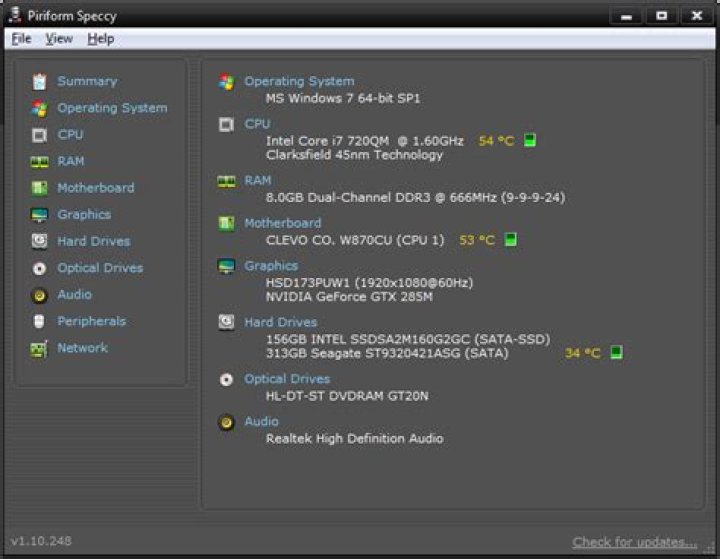Click 156GB INTEL SSD drive line
Image resolution: width=720 pixels, height=559 pixels.
[x=408, y=339]
